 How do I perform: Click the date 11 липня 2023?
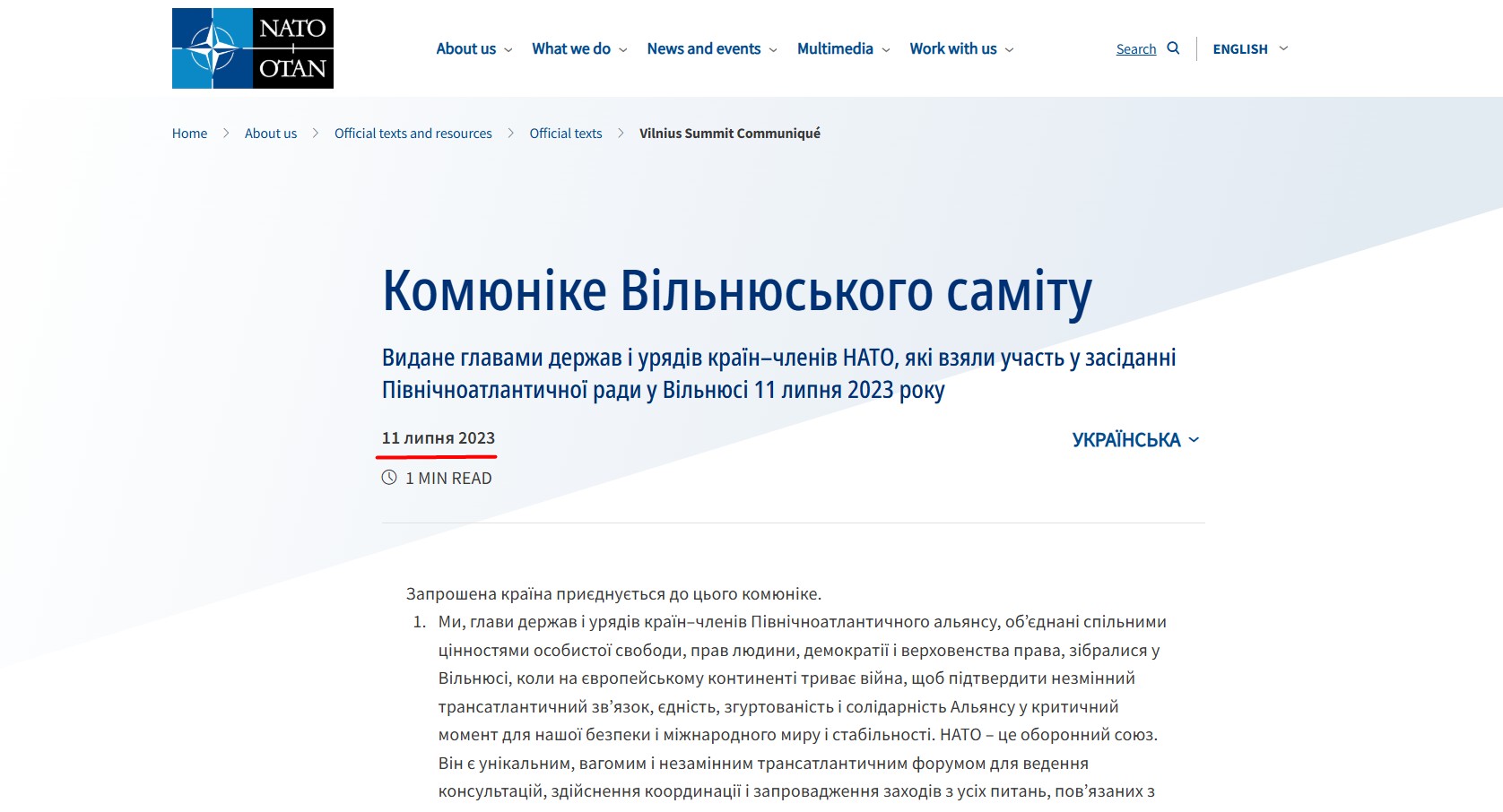pos(439,438)
